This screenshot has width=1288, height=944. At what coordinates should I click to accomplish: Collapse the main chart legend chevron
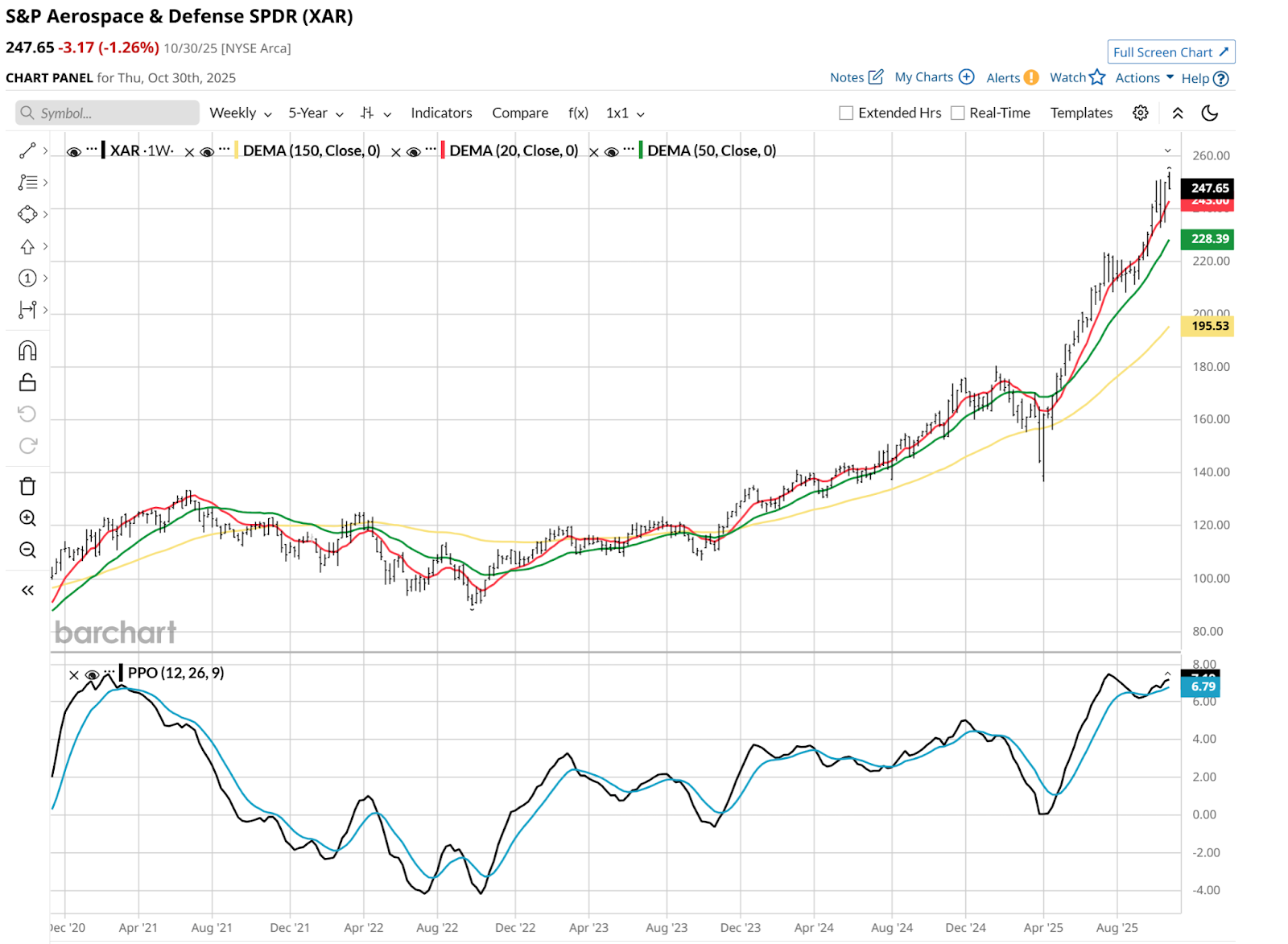pyautogui.click(x=1168, y=151)
